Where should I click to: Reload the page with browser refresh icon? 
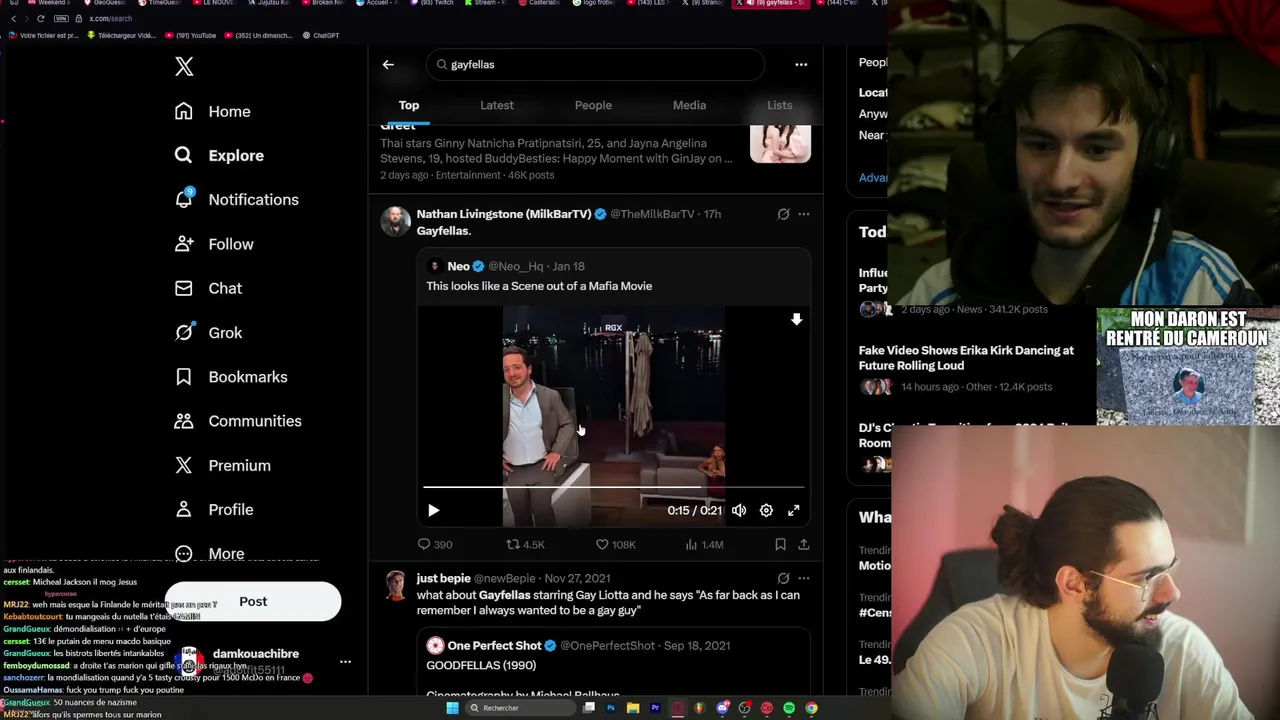(40, 19)
